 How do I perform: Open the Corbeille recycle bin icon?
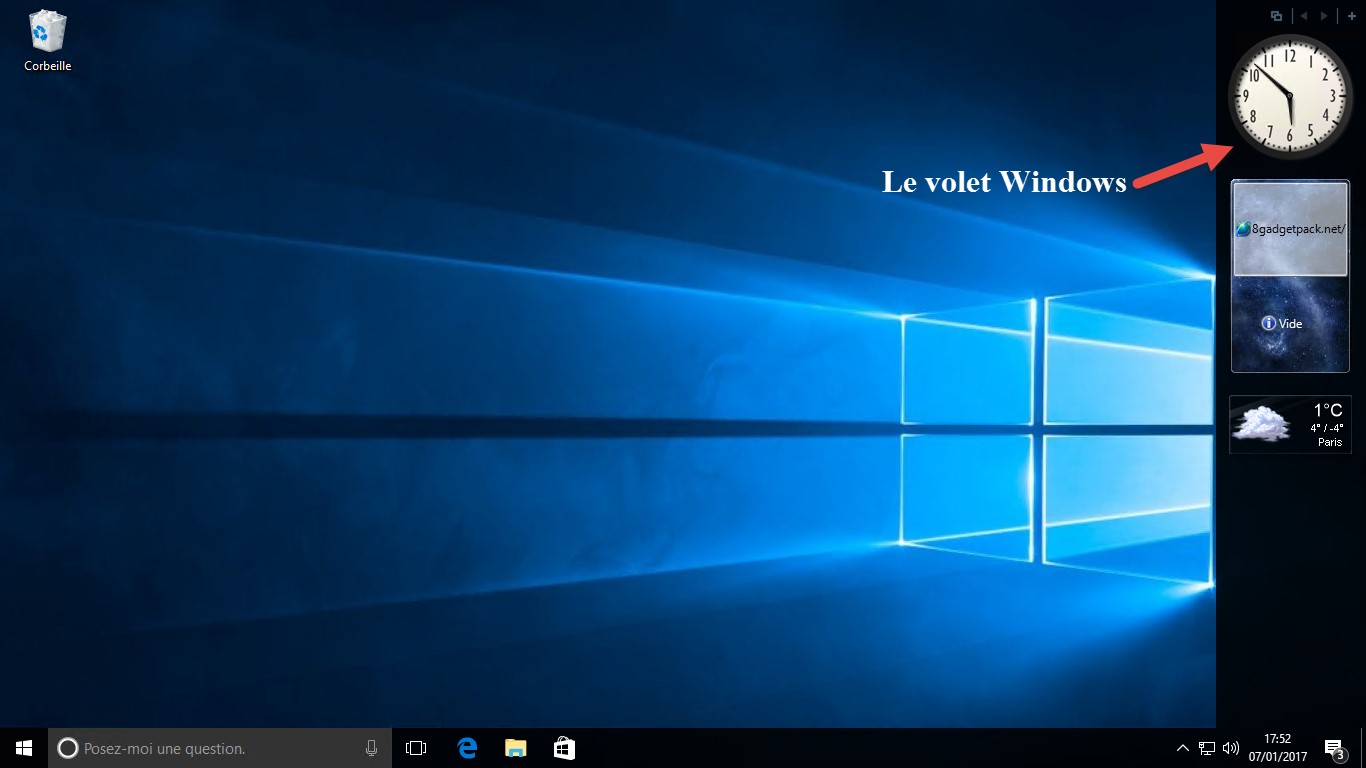(48, 41)
